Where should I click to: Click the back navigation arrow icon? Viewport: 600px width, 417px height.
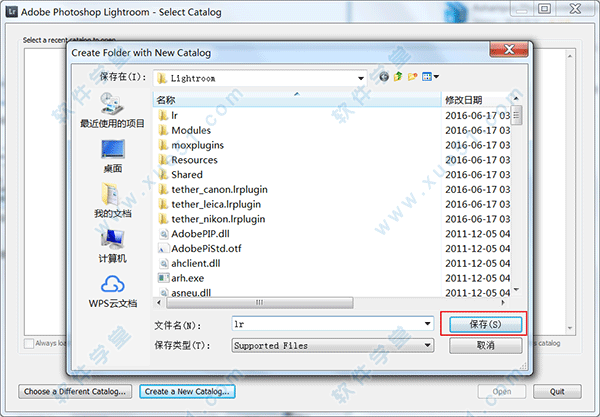coord(384,77)
